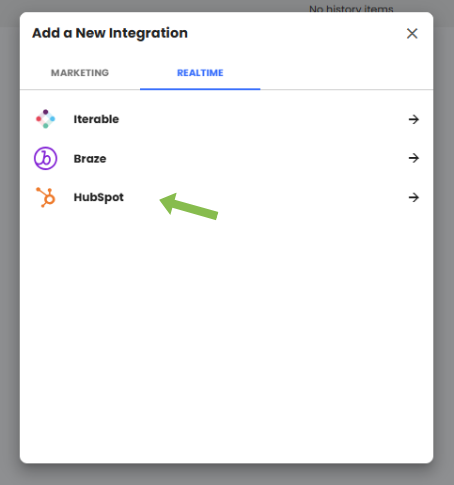Choose the Iterable row in the list
This screenshot has height=485, width=454.
coord(227,119)
